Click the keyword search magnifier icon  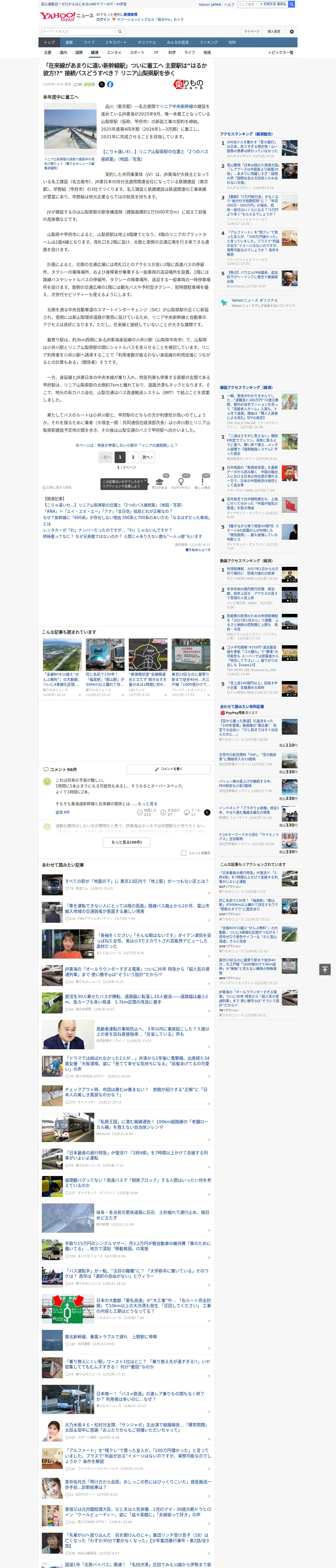[120, 32]
